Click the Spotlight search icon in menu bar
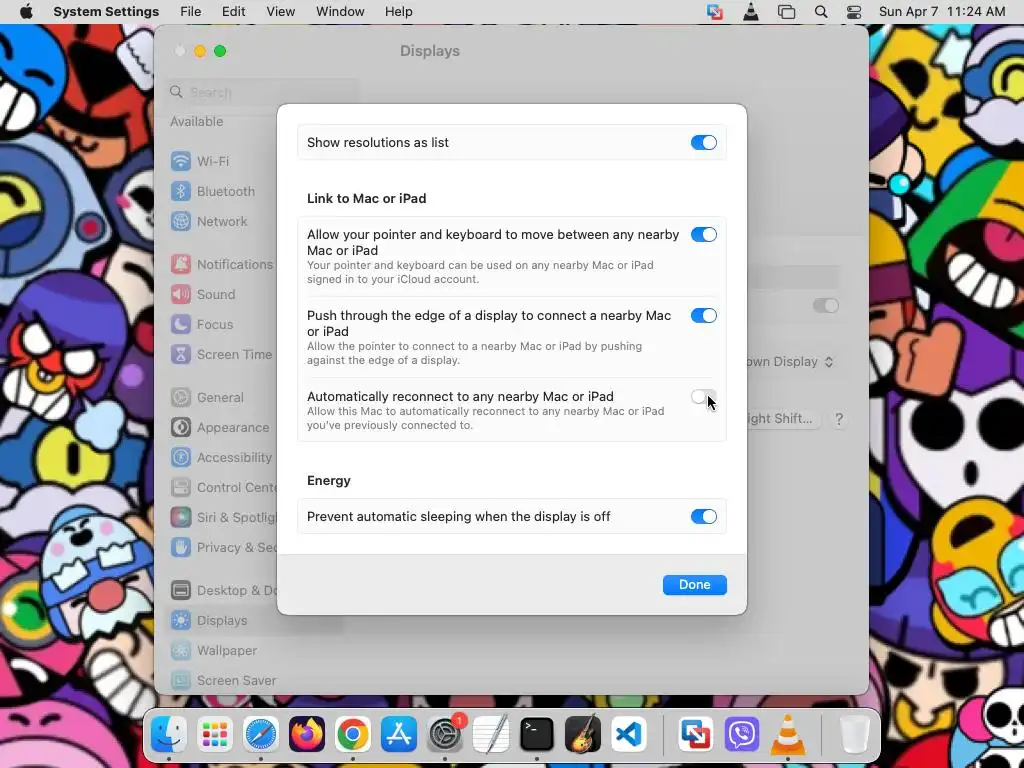Screen dimensions: 1024x768 [x=821, y=12]
